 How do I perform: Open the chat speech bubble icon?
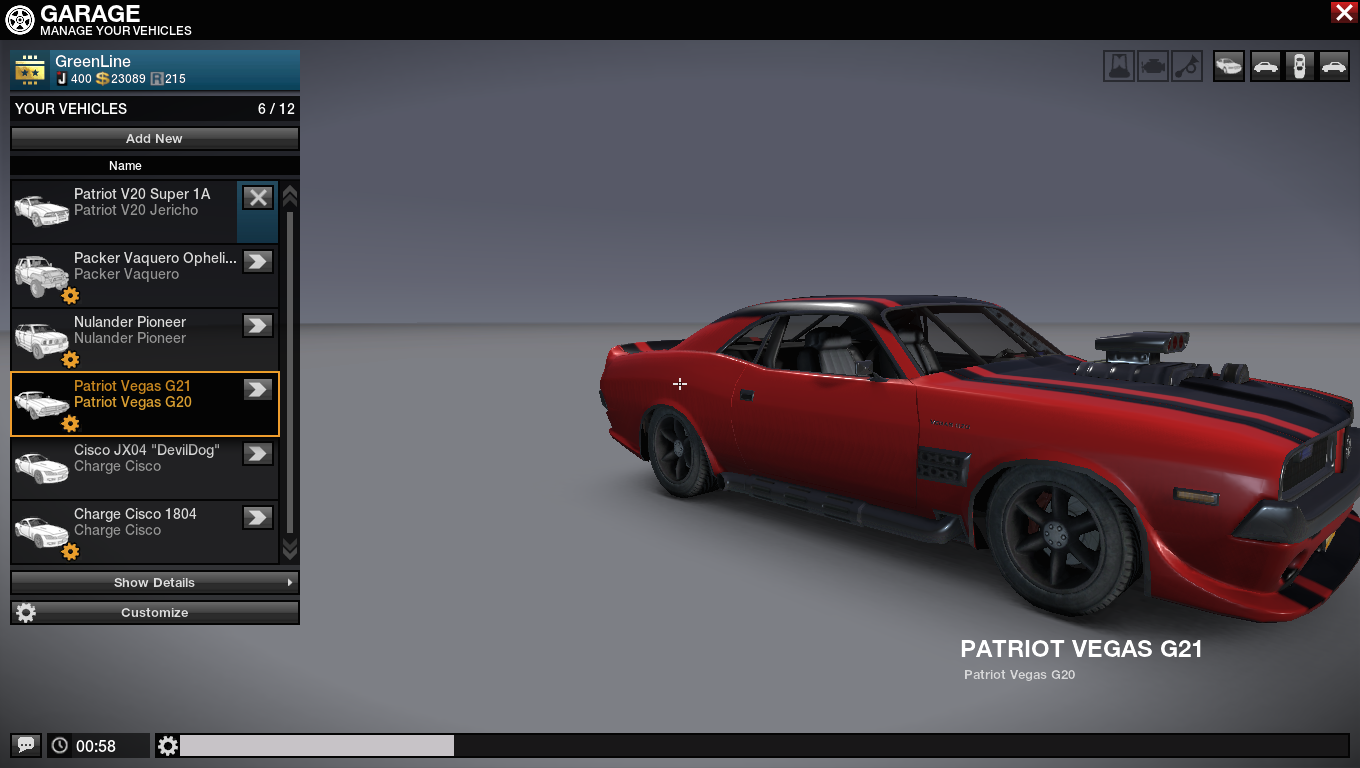click(26, 745)
